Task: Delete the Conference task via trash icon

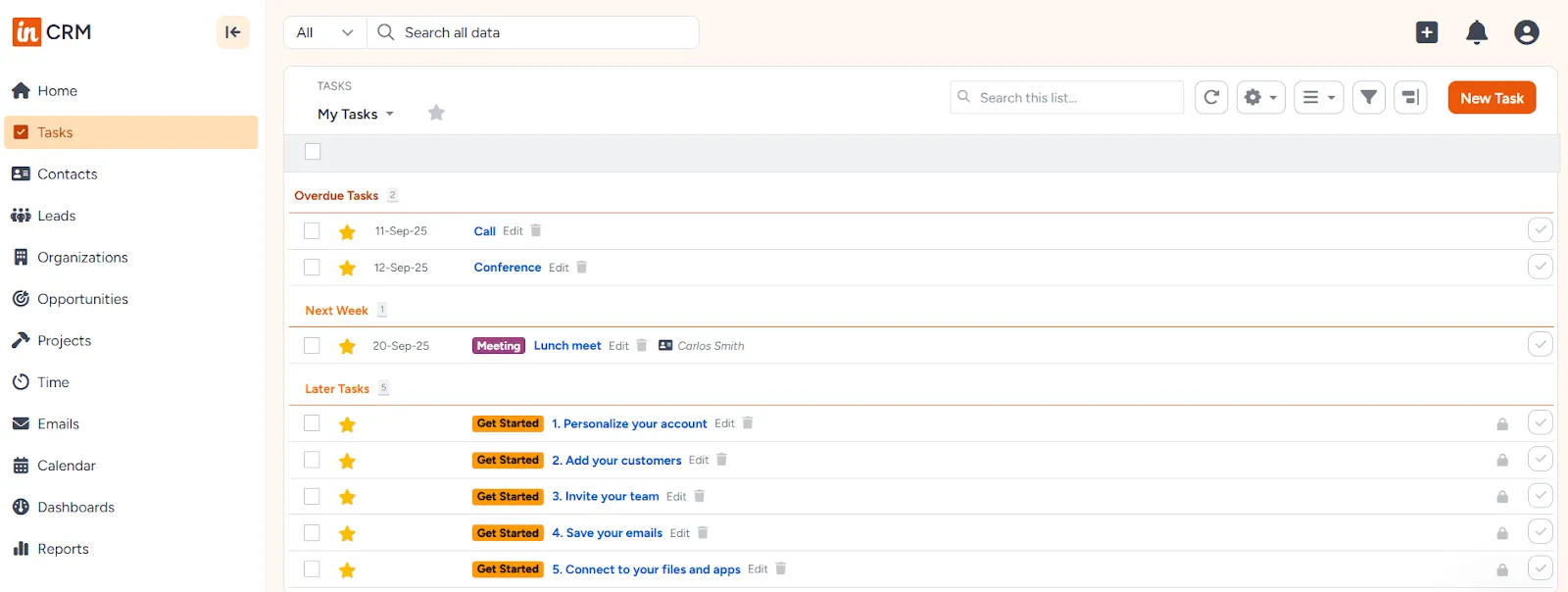Action: tap(581, 267)
